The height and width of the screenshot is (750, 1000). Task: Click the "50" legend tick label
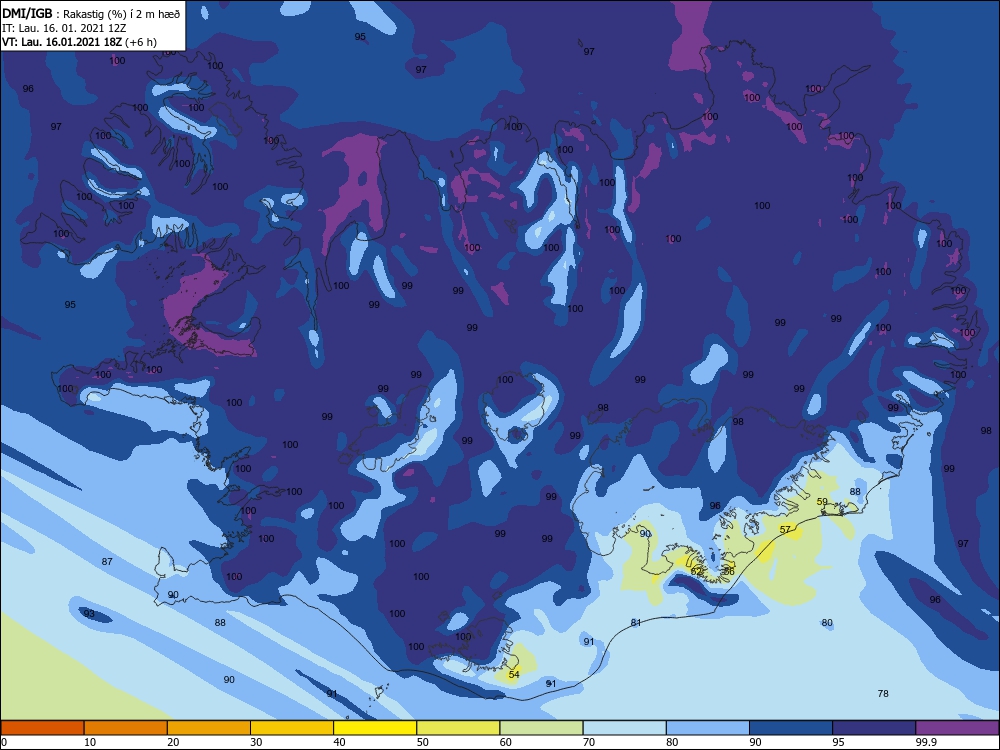coord(422,742)
